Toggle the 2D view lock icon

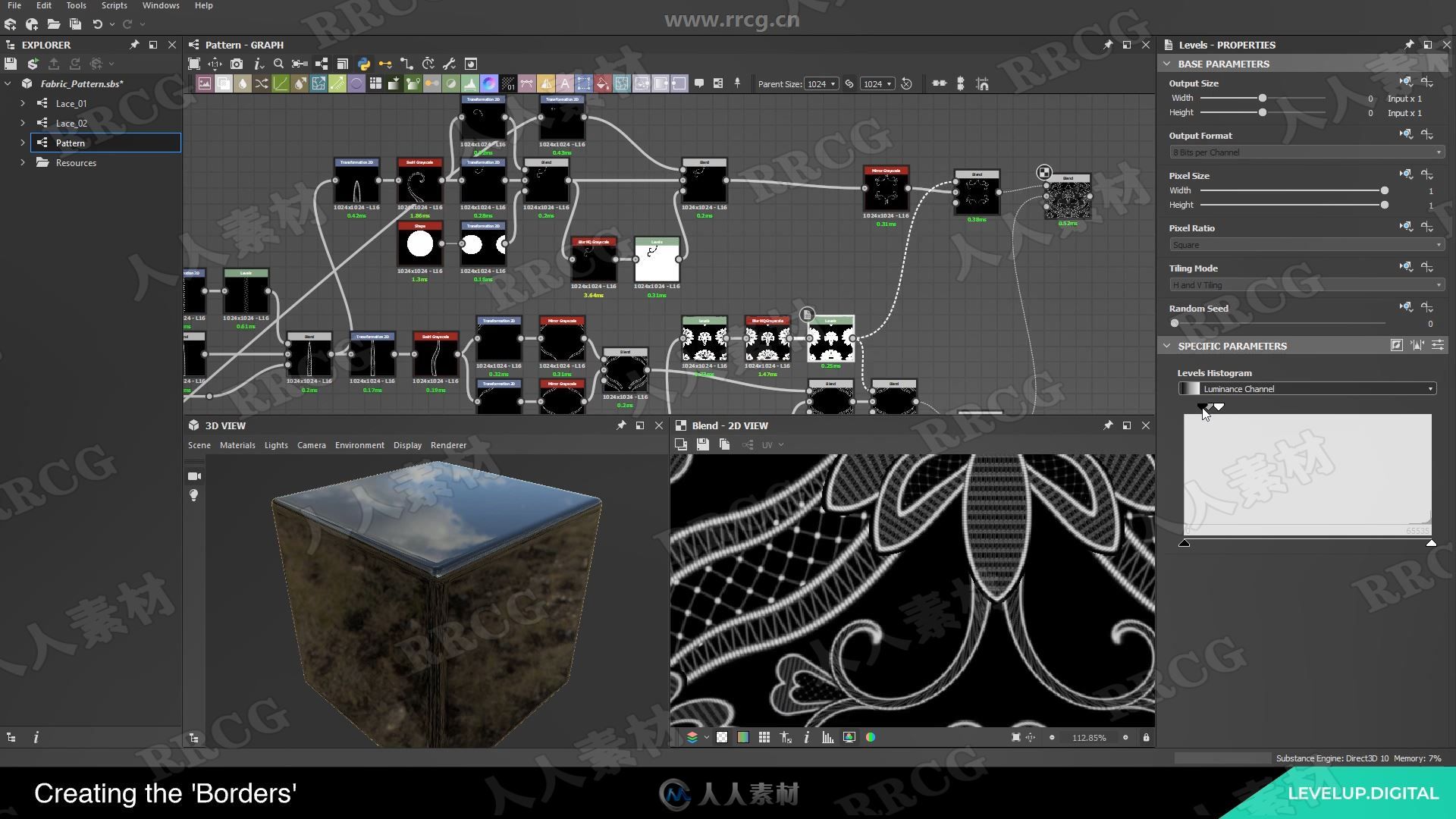(1146, 737)
